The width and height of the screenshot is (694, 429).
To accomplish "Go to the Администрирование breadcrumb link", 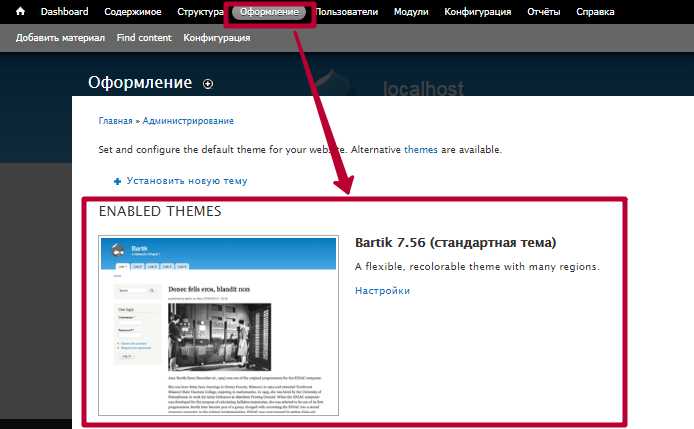I will click(x=188, y=121).
